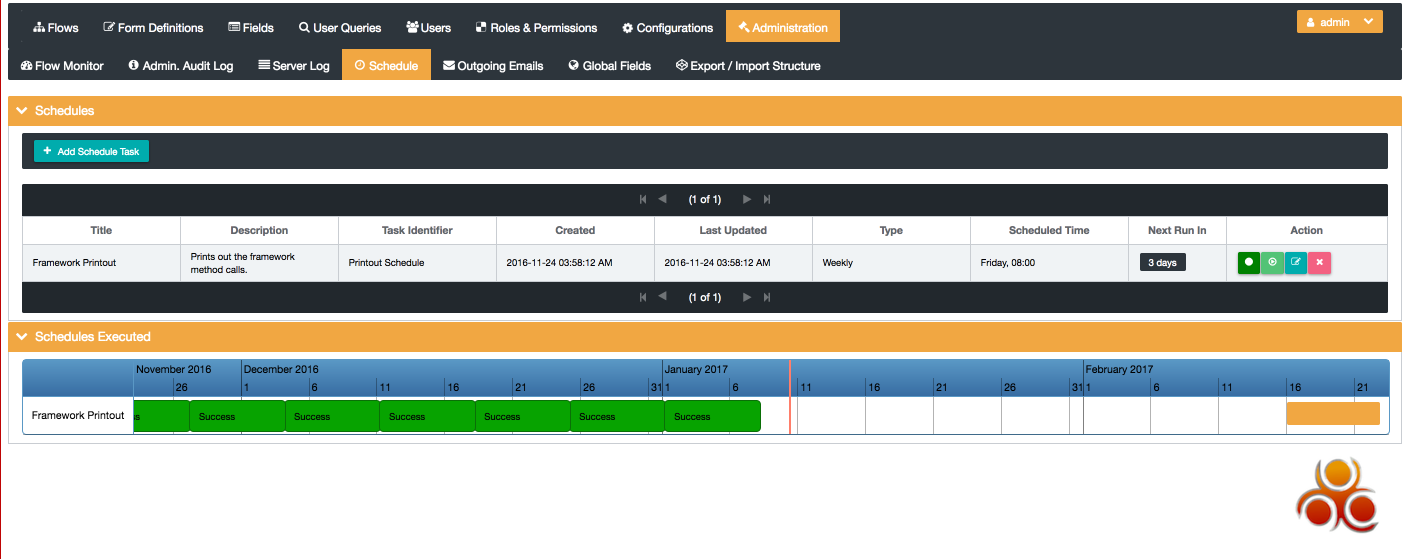Go to previous page in the paginator below the table
Screen dimensions: 1406x559
coord(662,297)
